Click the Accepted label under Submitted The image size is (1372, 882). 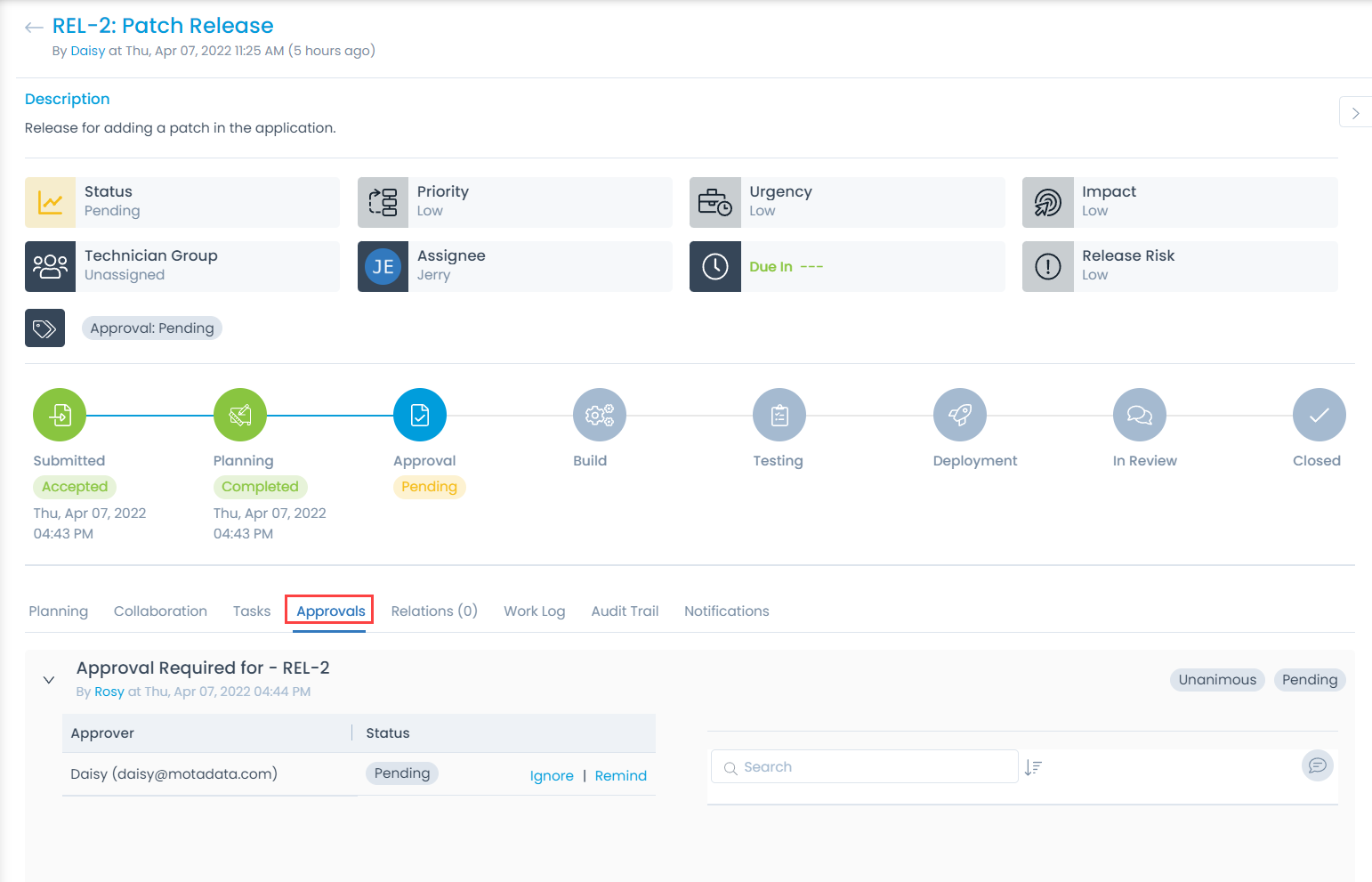point(75,487)
